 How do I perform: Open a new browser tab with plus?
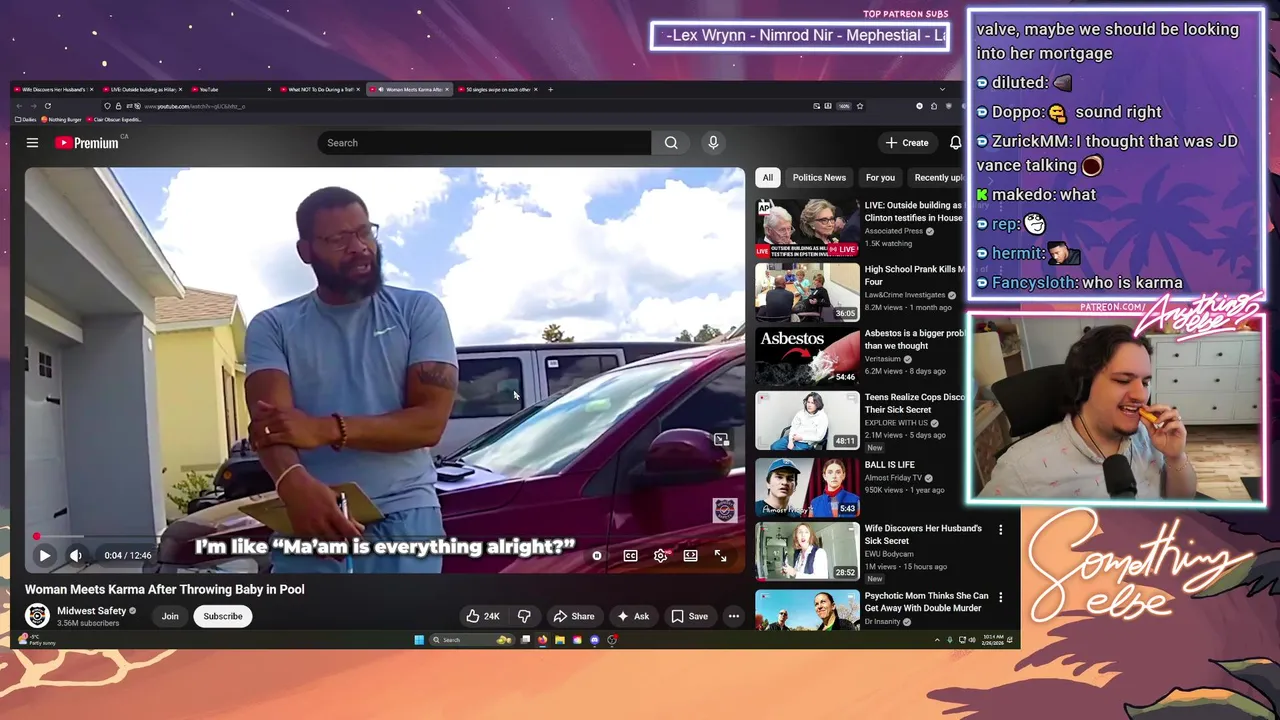click(550, 89)
